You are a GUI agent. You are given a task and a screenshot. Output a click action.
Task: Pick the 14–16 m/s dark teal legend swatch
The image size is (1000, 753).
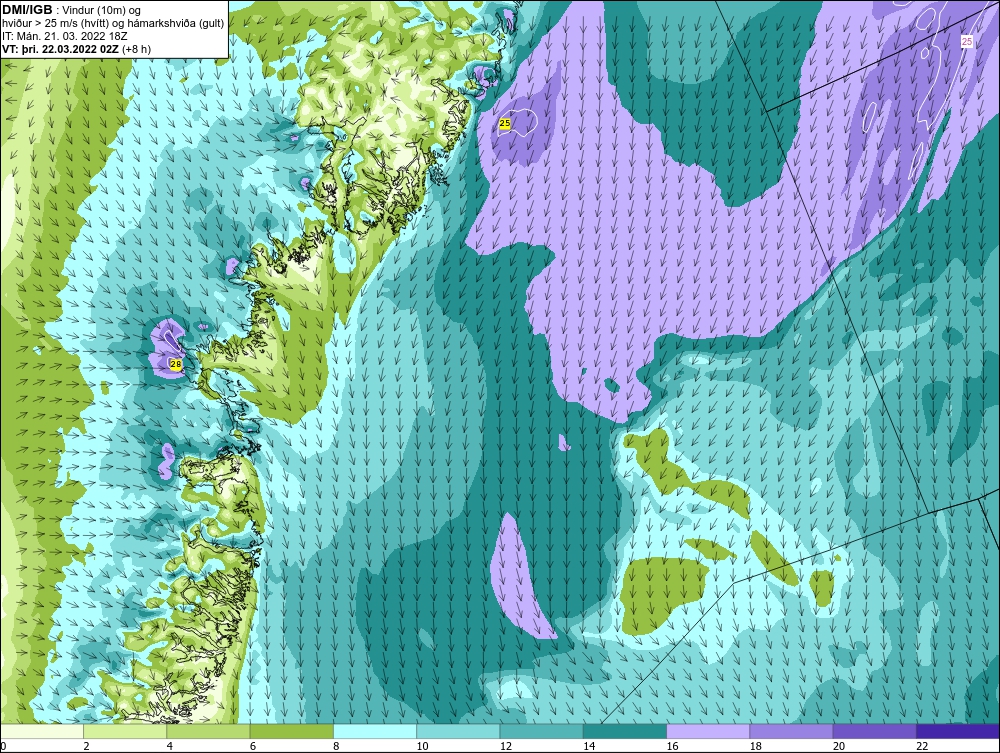click(x=624, y=731)
